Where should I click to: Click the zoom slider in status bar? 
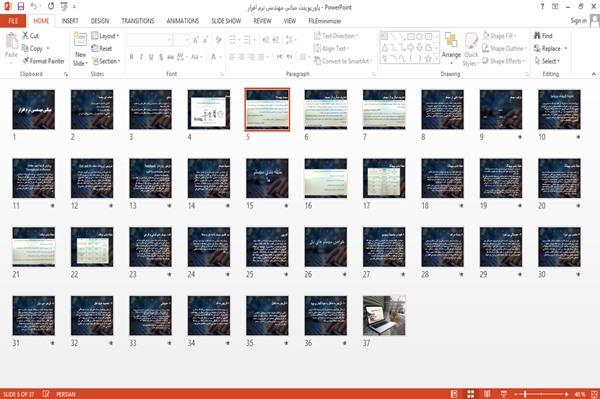click(x=541, y=394)
